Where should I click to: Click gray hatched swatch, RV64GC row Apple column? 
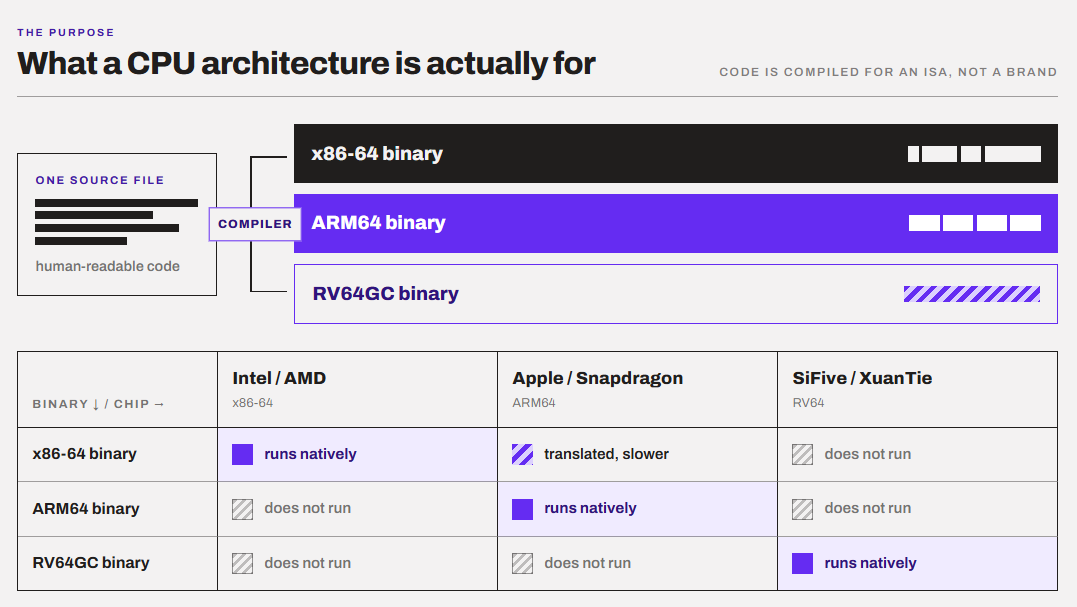pos(523,563)
